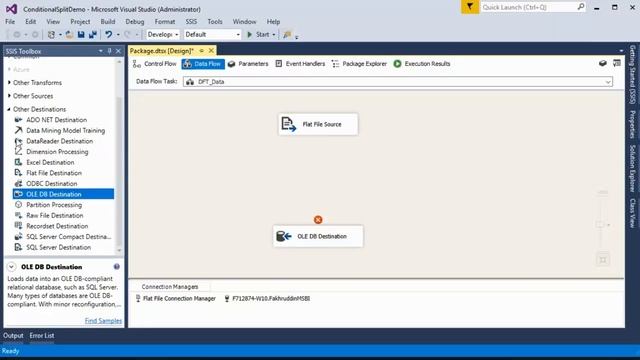
Task: Click F712874-W10 connection manager entry
Action: point(267,299)
